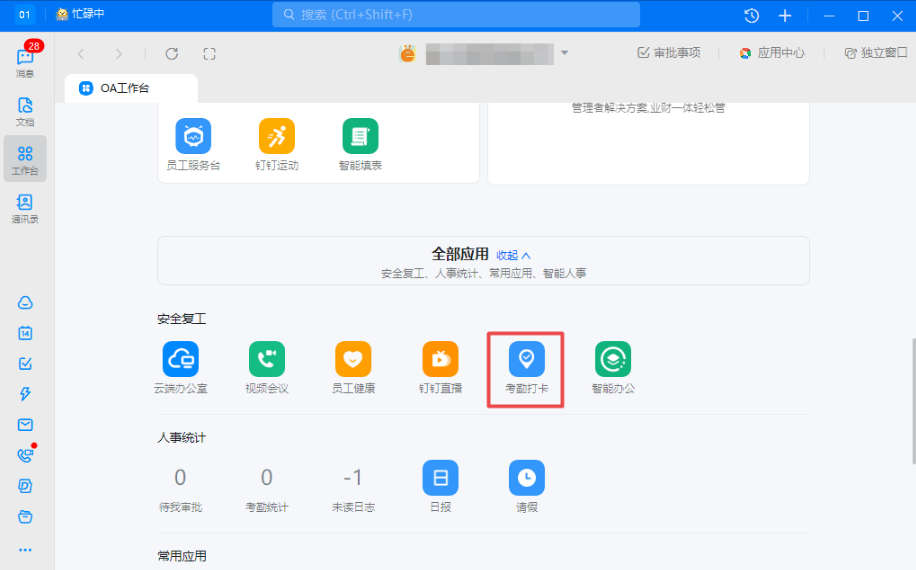Open the 日报 daily report app
The image size is (916, 570).
click(440, 487)
